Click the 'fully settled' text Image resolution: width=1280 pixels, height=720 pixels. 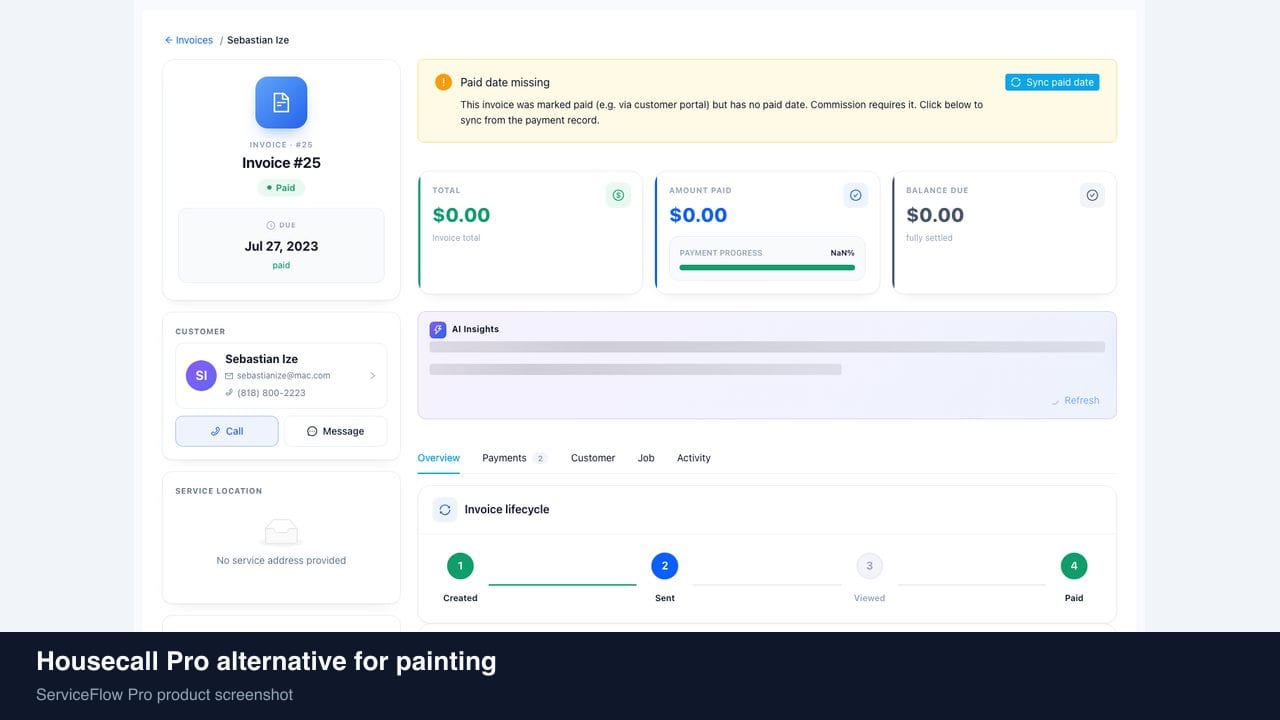(929, 238)
